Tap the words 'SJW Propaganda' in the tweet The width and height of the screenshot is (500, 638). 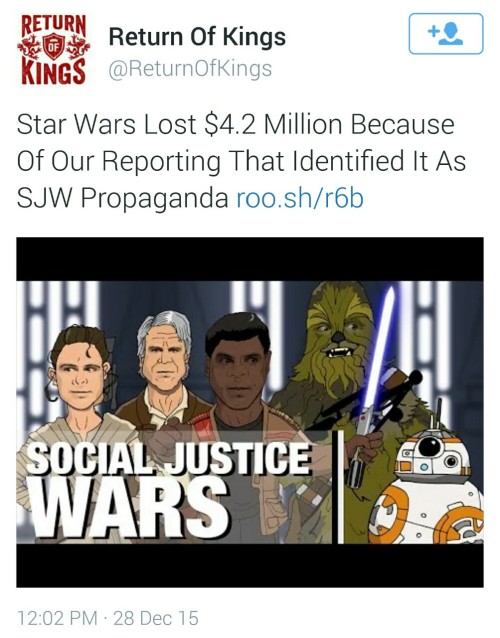(x=122, y=199)
